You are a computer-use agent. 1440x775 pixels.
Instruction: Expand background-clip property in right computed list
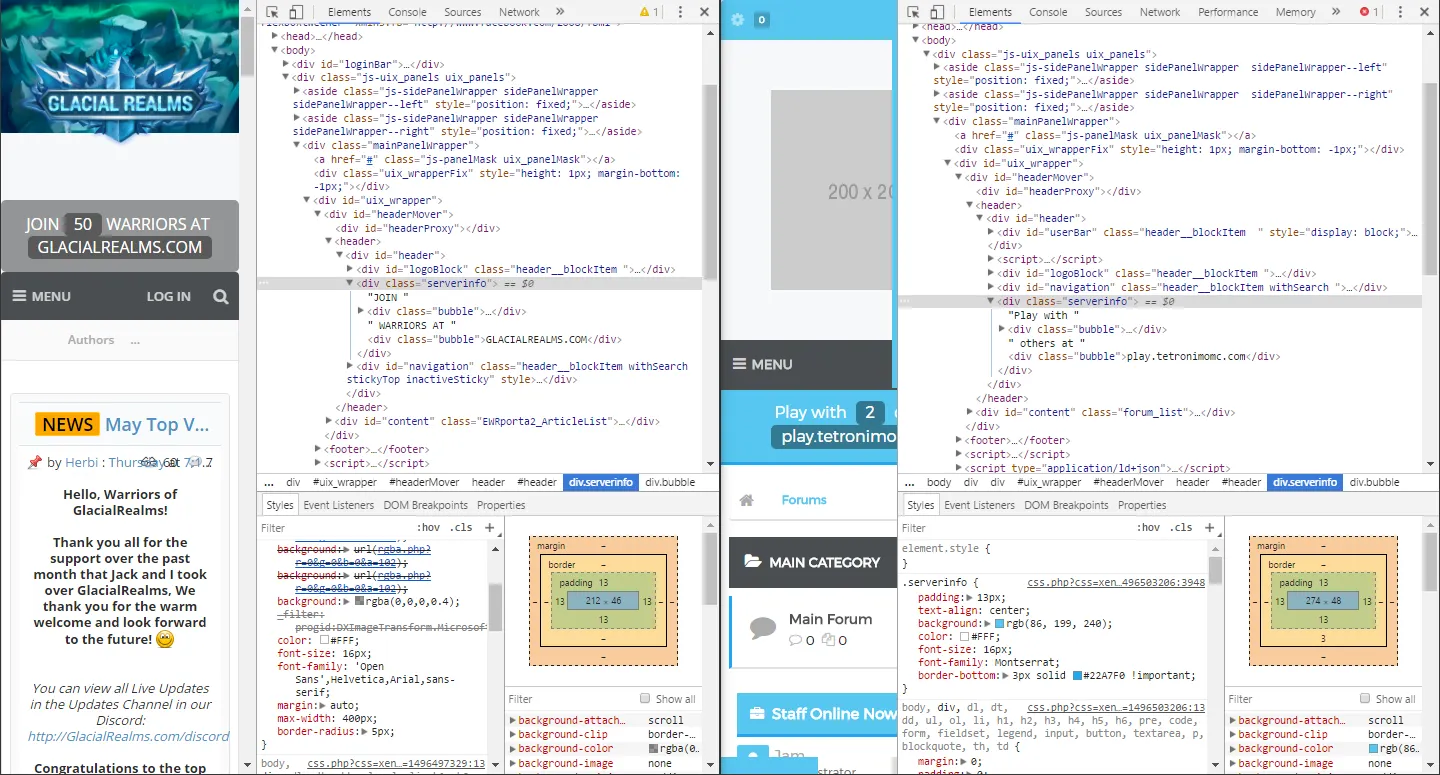(1233, 734)
